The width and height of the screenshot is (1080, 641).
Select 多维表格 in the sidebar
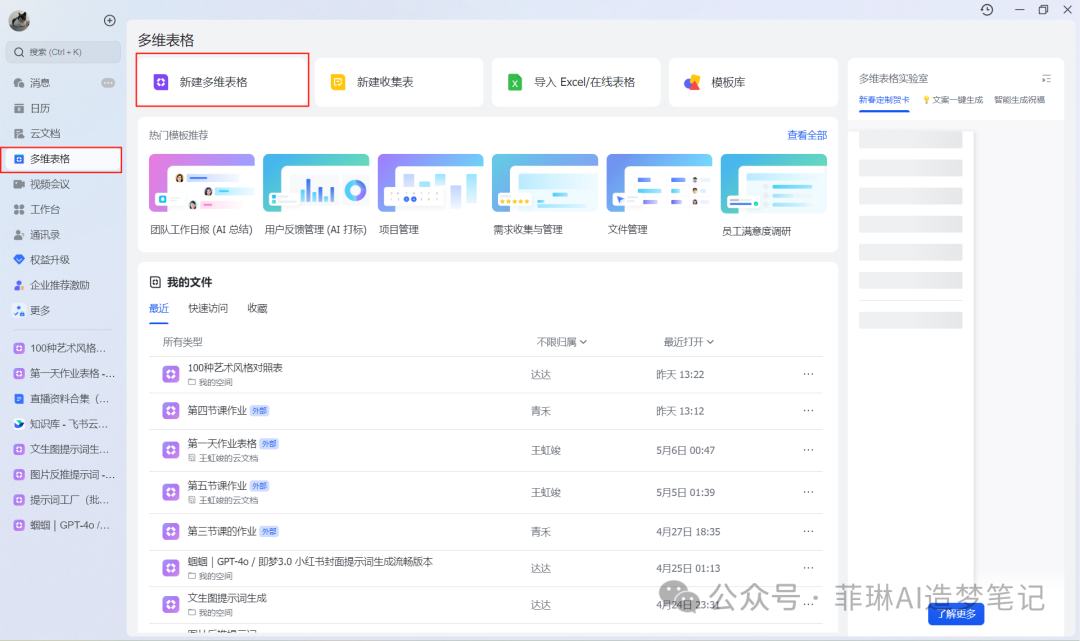tap(61, 159)
